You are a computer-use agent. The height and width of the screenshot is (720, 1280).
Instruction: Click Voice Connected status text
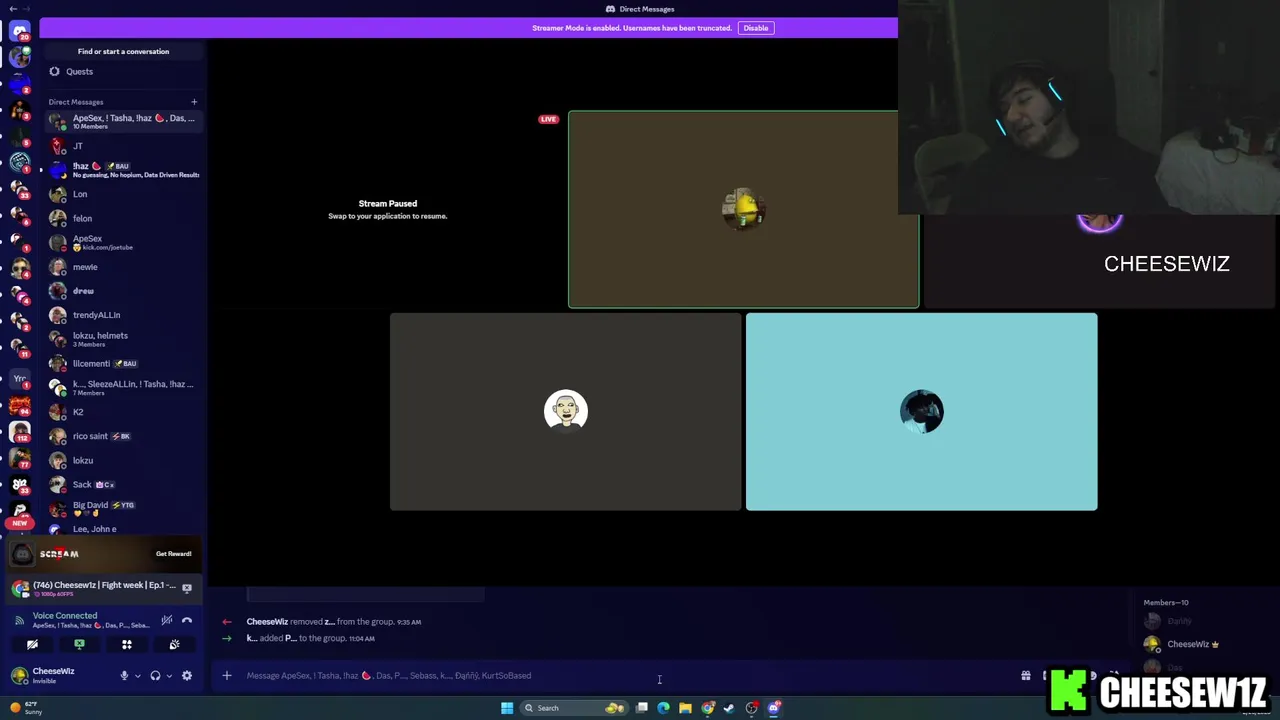(x=65, y=616)
